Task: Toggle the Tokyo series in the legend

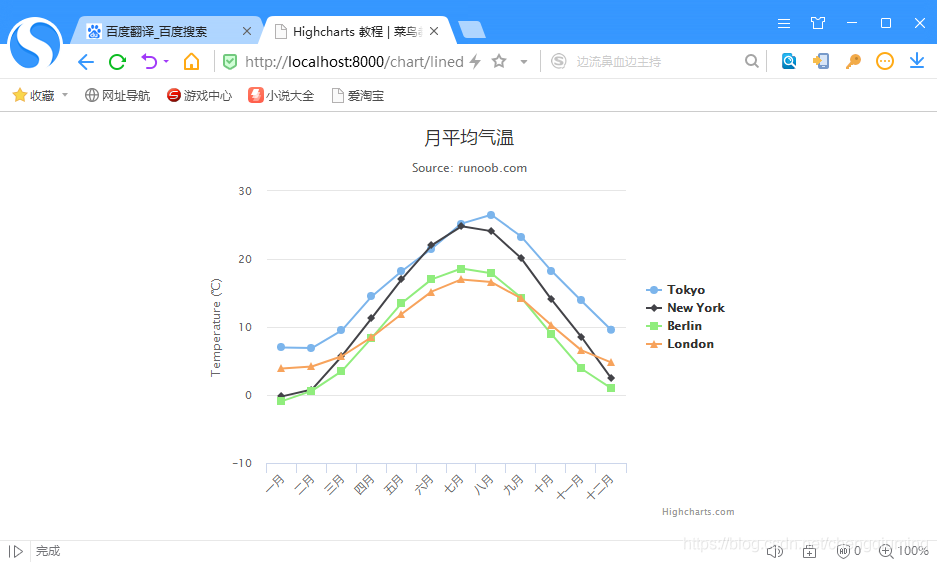Action: 685,290
